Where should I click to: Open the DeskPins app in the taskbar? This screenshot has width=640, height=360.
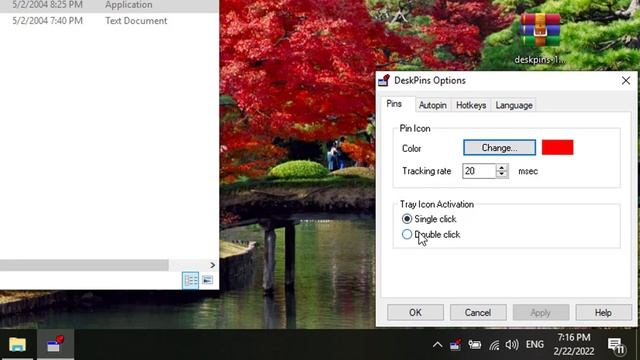[x=56, y=345]
